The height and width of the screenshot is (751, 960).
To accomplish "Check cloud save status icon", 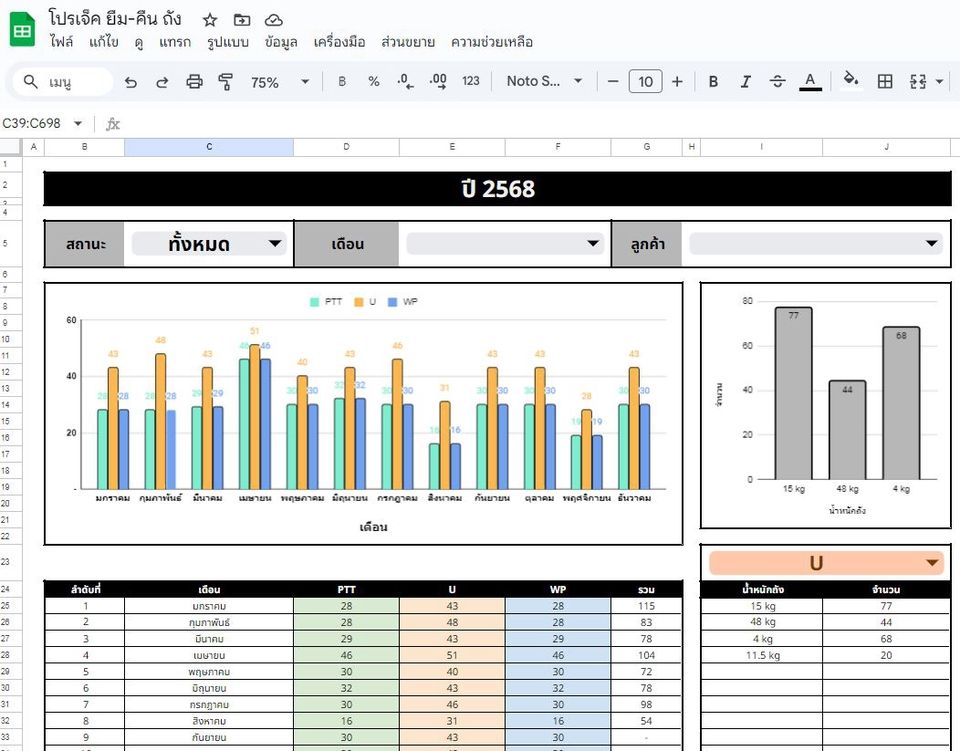I will pyautogui.click(x=274, y=20).
